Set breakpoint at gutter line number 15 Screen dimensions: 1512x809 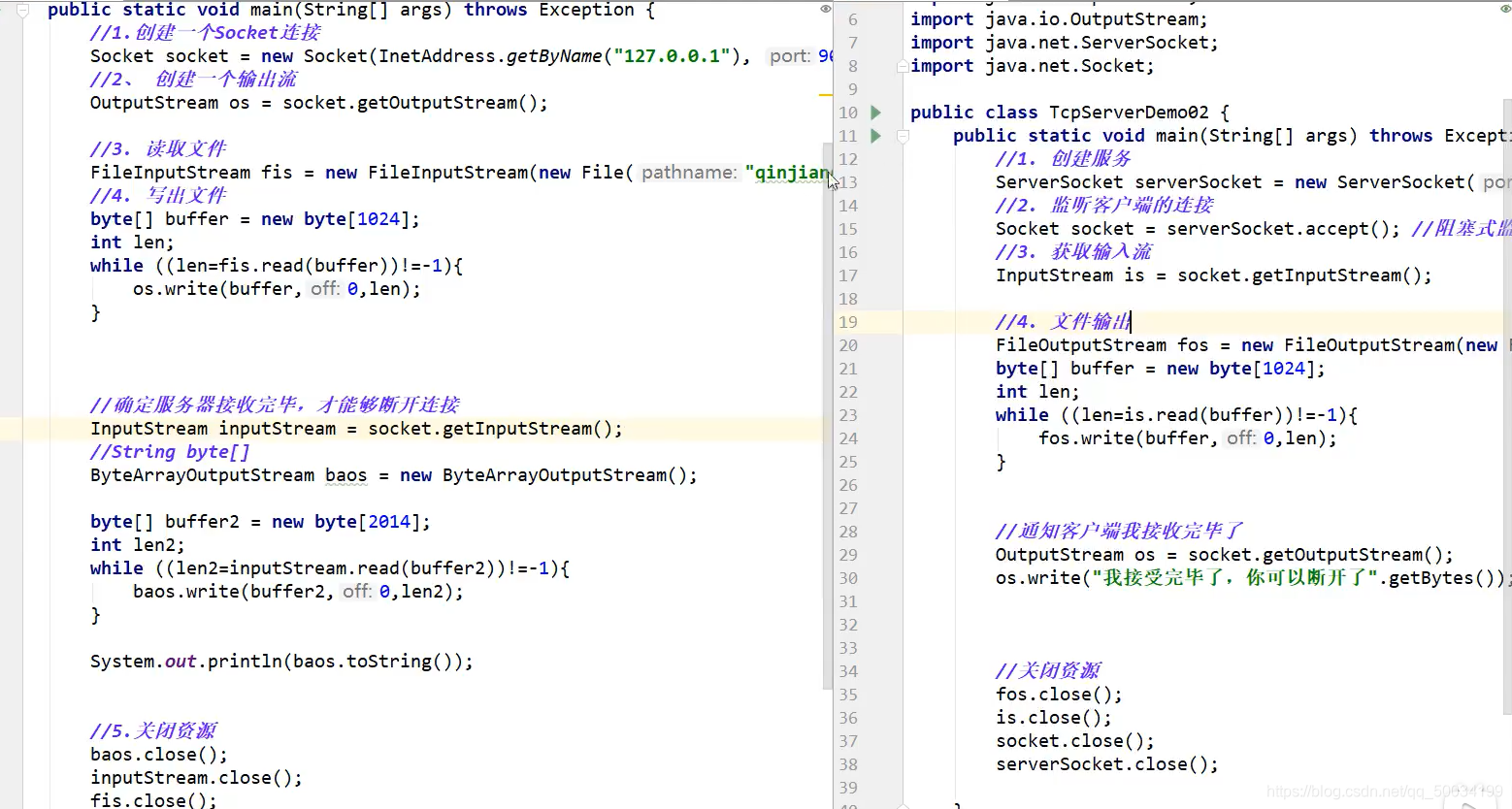tap(848, 229)
